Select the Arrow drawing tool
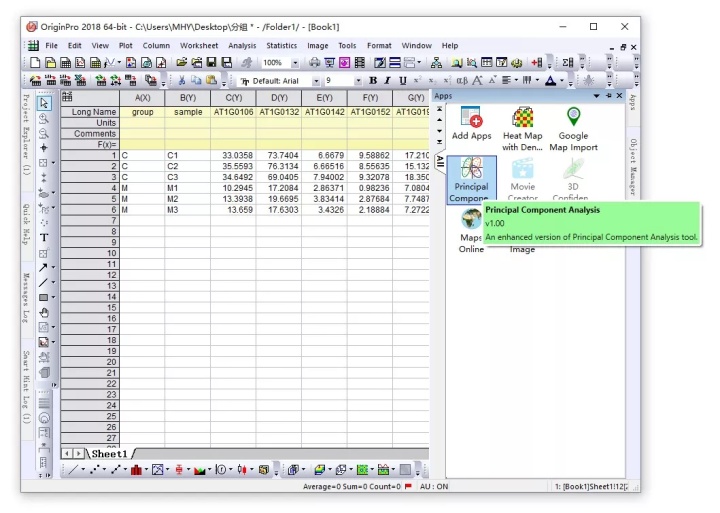This screenshot has height=513, width=720. [43, 267]
